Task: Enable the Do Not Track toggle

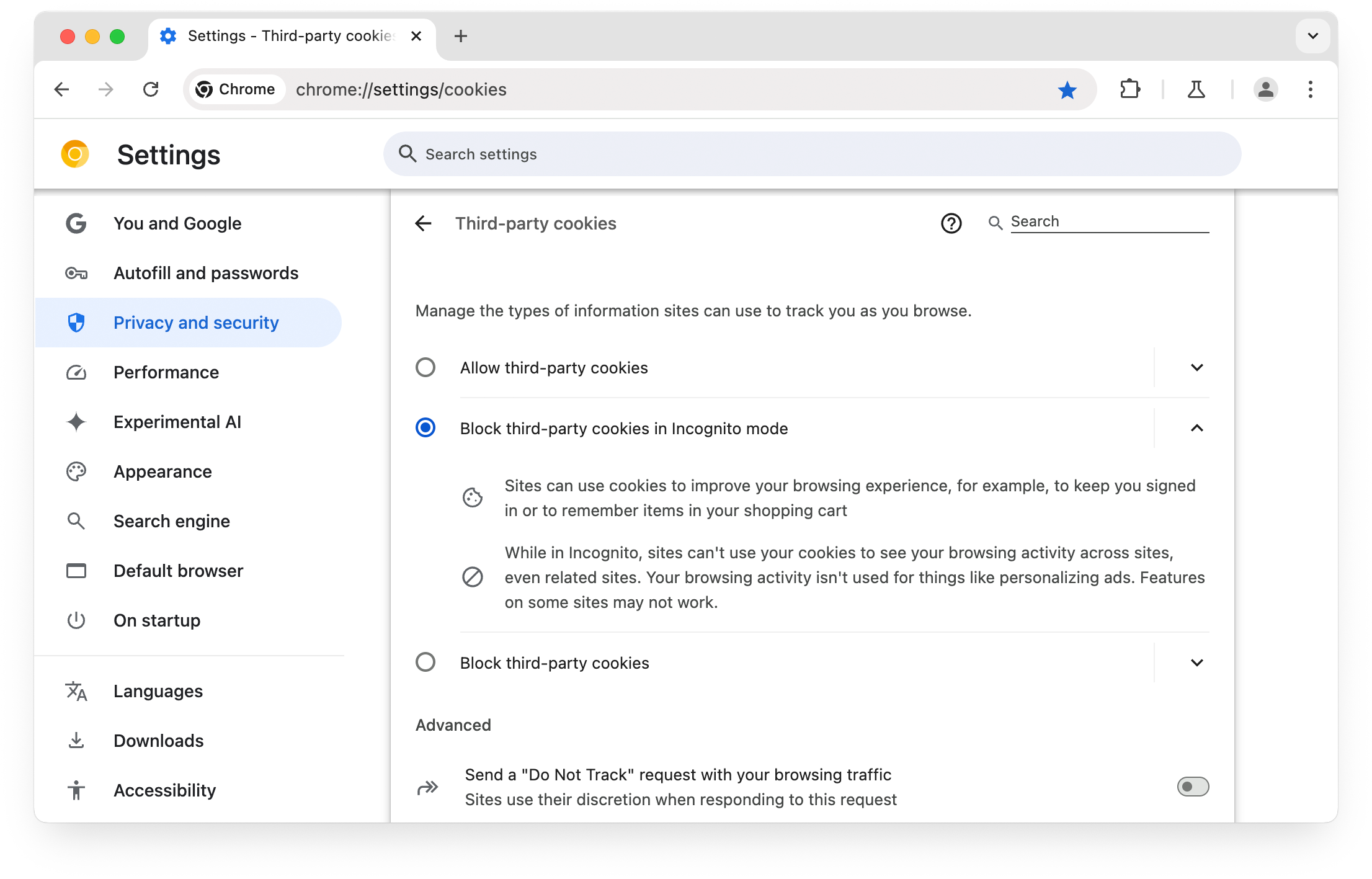Action: coord(1193,787)
